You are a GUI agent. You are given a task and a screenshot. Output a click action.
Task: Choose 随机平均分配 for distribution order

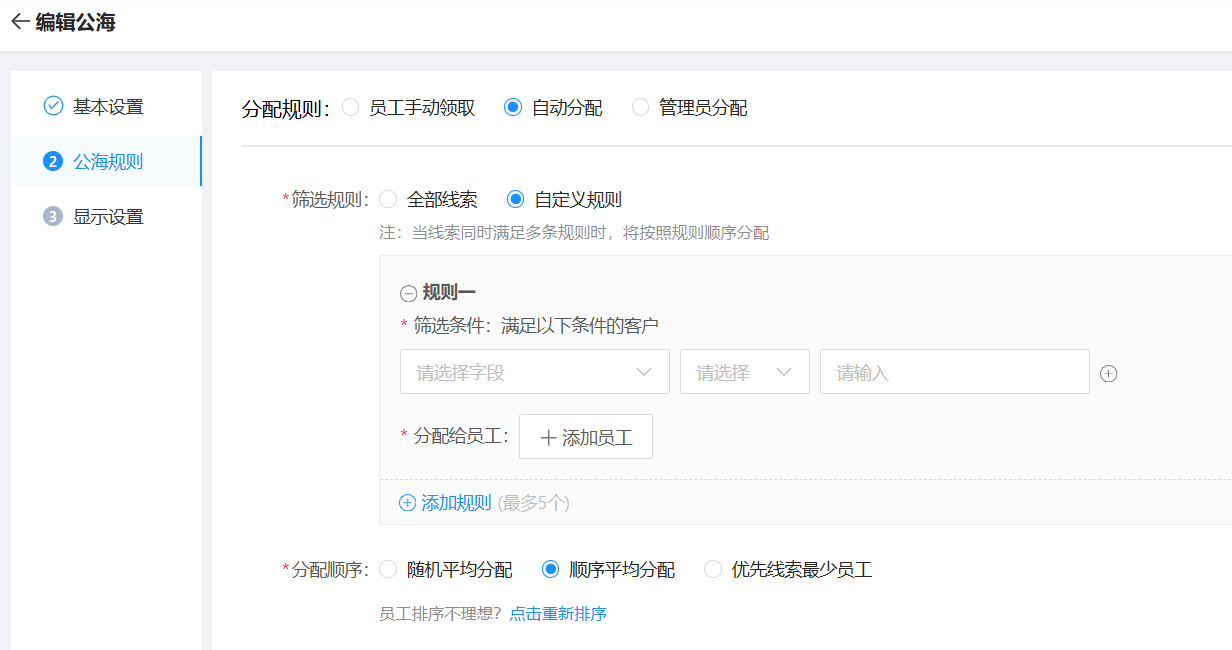pos(388,570)
